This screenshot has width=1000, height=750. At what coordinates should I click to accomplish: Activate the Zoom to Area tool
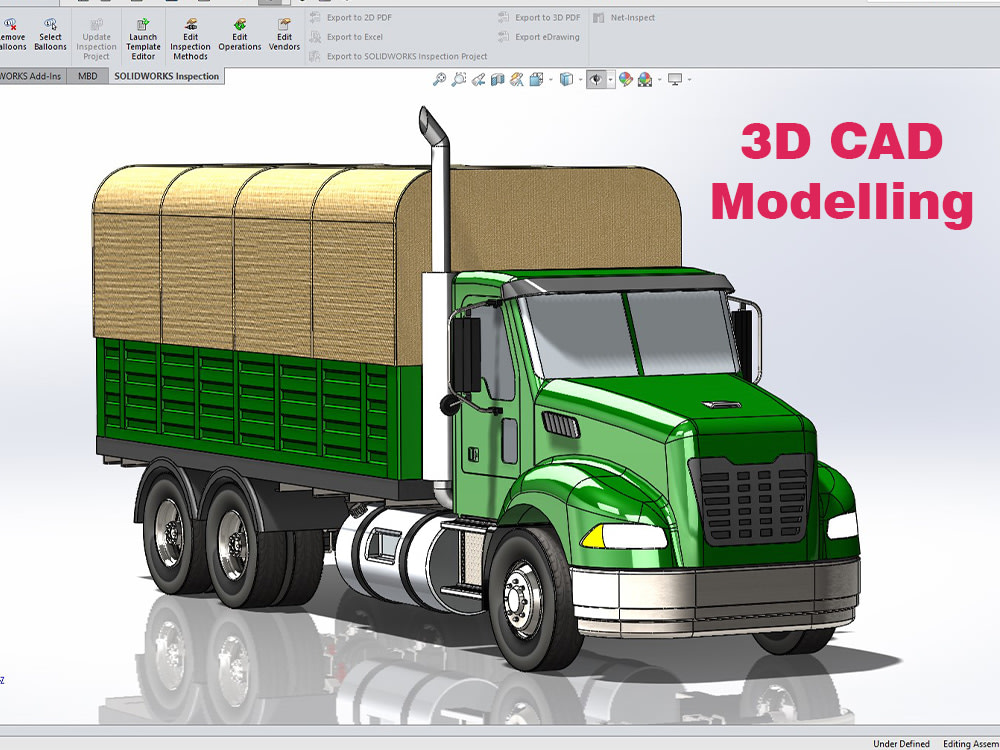click(x=458, y=78)
